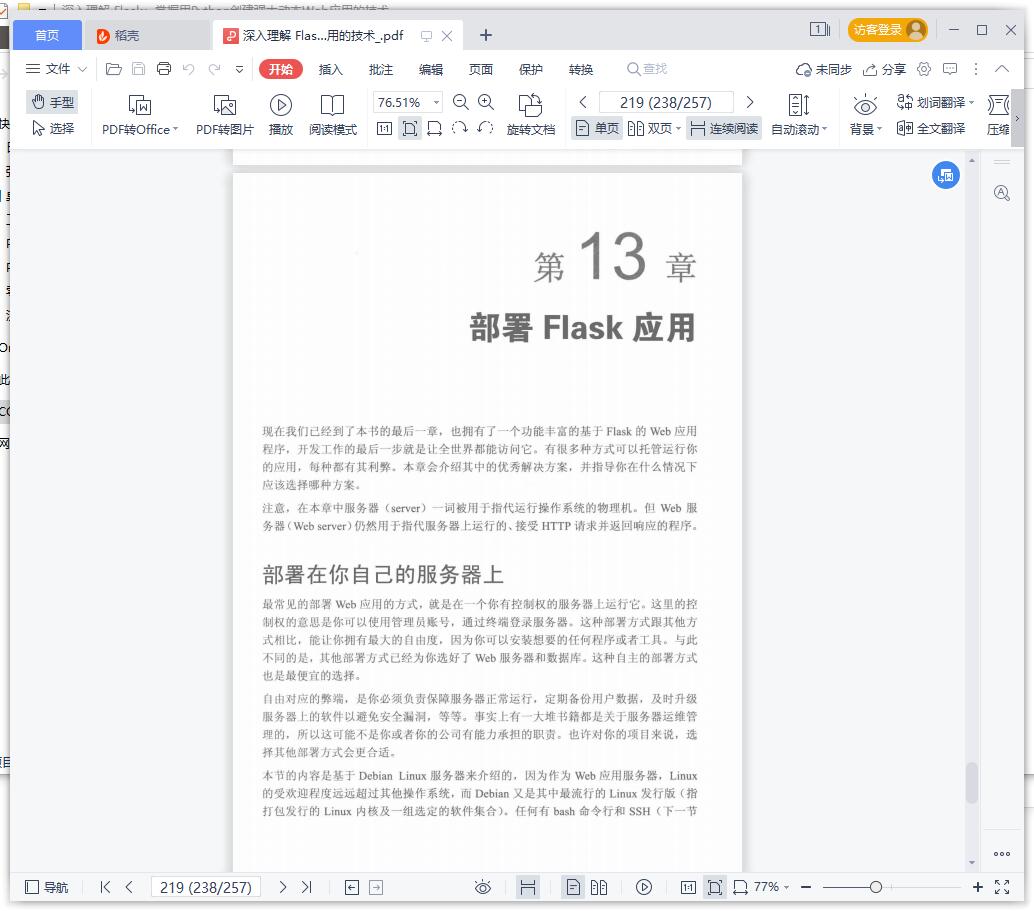Toggle the 导航 navigation panel button
The width and height of the screenshot is (1034, 911).
coord(46,887)
